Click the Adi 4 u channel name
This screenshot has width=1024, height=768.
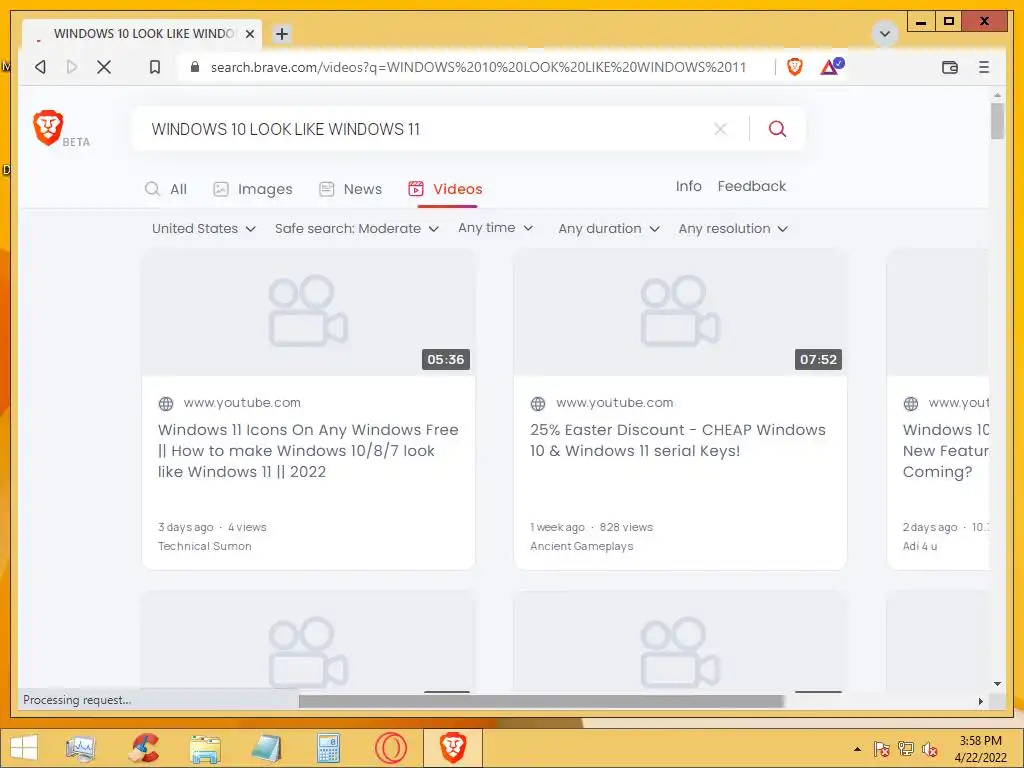pyautogui.click(x=920, y=546)
